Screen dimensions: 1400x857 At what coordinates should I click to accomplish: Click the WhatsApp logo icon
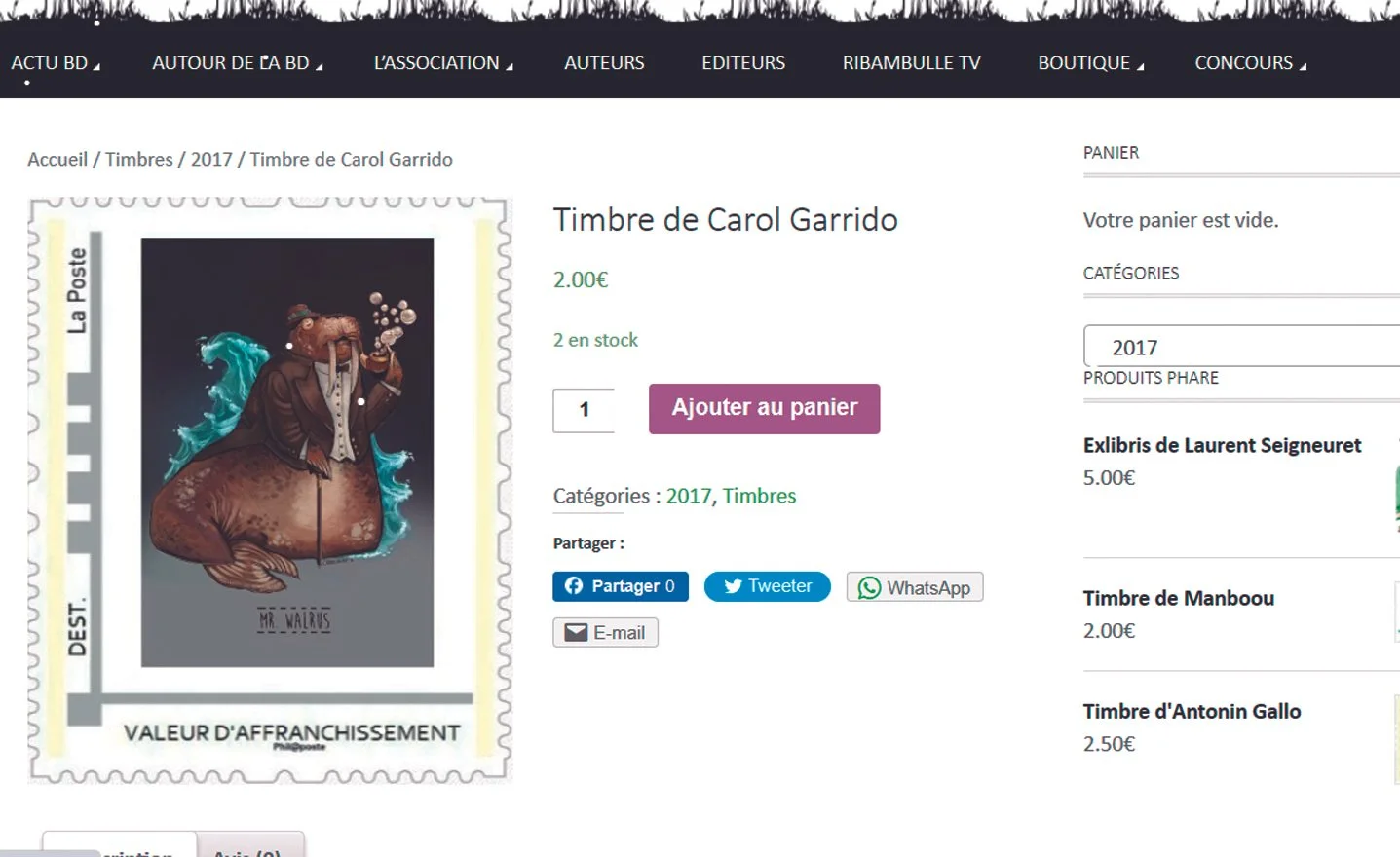869,587
